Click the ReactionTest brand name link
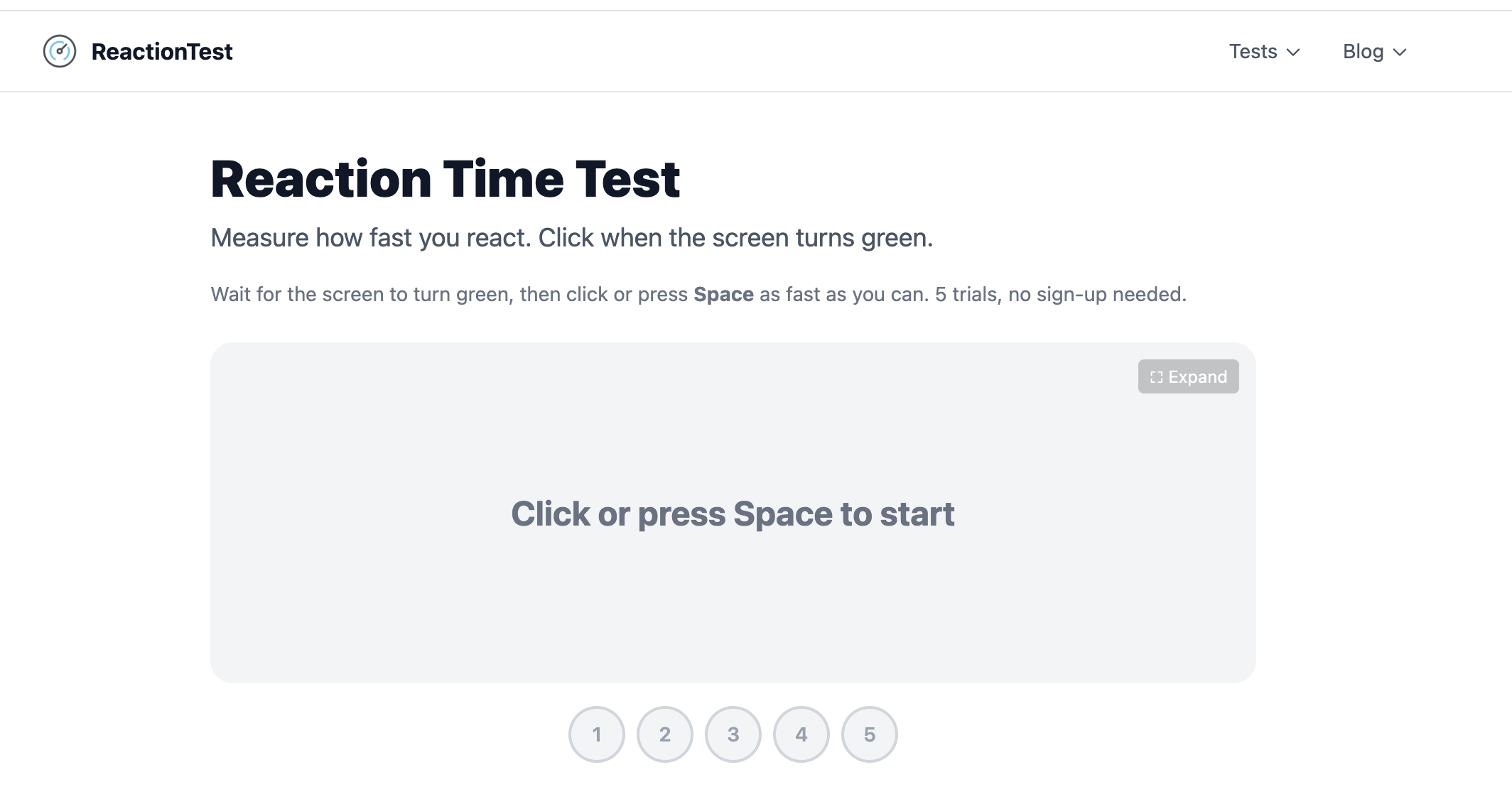This screenshot has height=804, width=1512. [x=162, y=51]
